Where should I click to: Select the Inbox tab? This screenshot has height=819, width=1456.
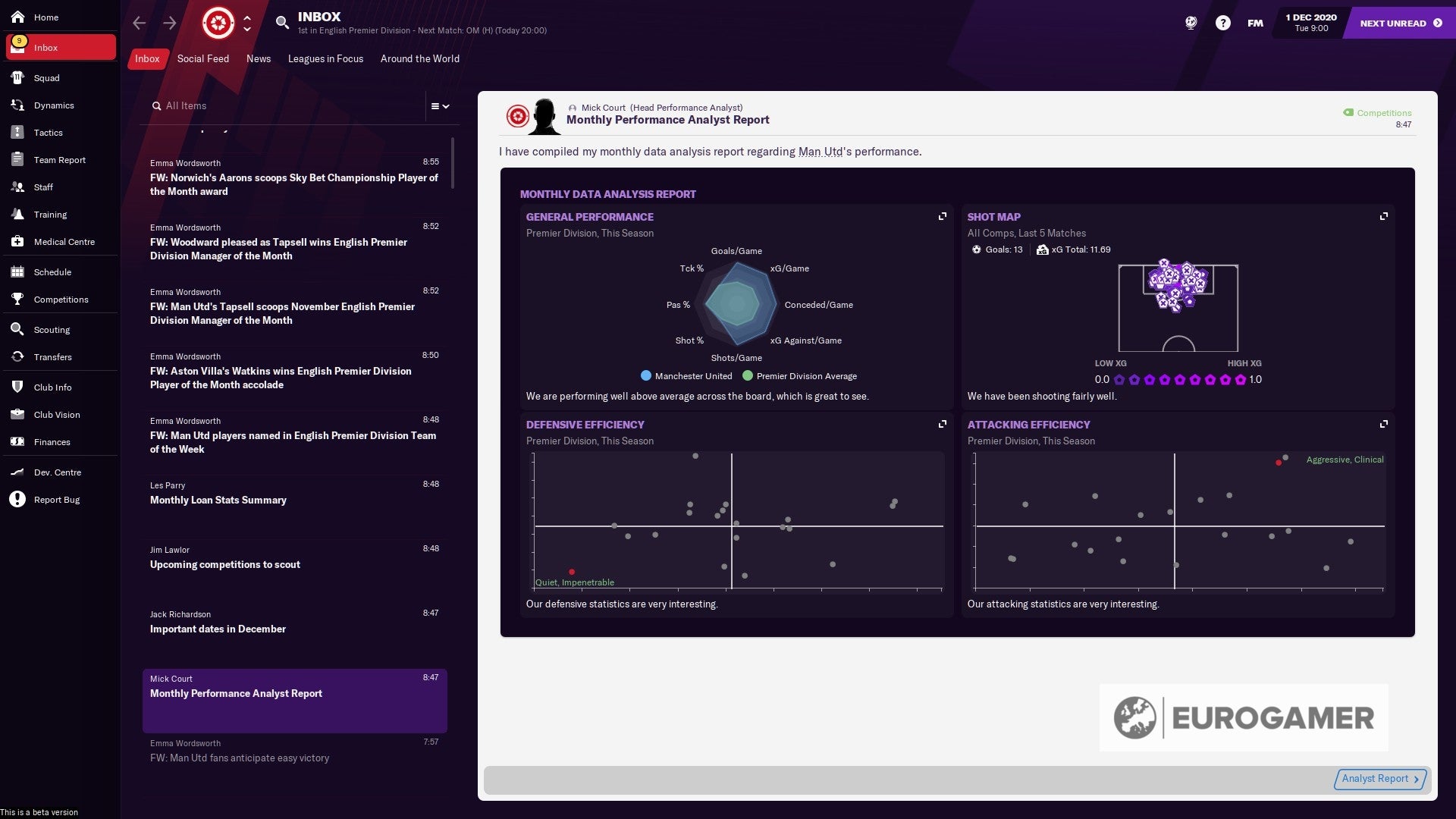pyautogui.click(x=147, y=58)
